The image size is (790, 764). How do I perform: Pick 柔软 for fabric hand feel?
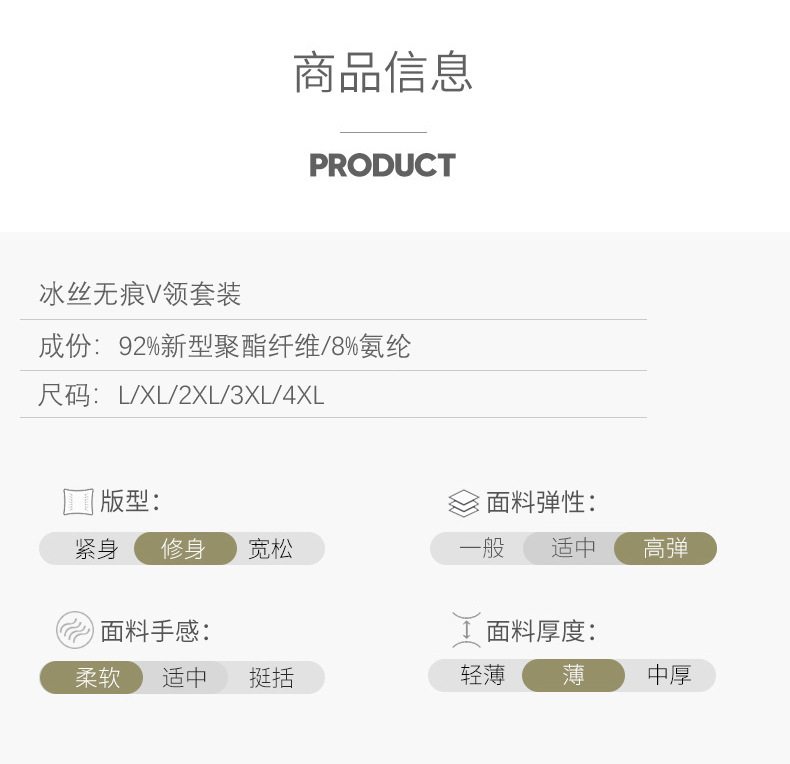tap(97, 678)
